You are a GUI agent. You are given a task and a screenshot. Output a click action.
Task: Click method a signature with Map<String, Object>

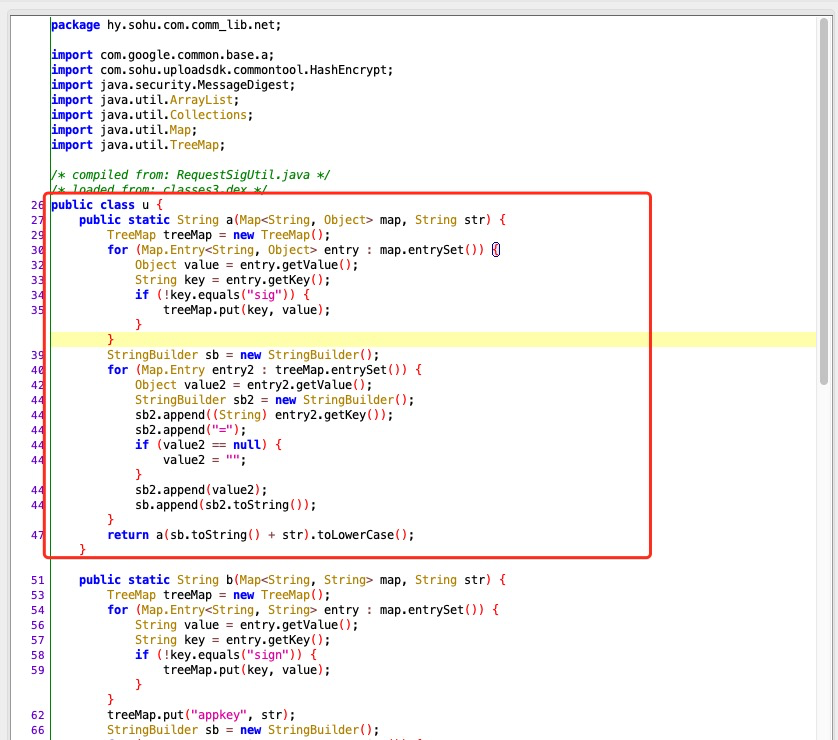click(292, 220)
